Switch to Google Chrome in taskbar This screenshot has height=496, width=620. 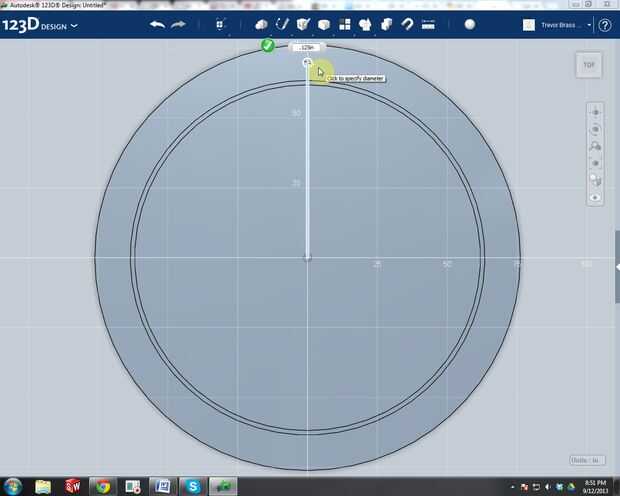[x=103, y=487]
